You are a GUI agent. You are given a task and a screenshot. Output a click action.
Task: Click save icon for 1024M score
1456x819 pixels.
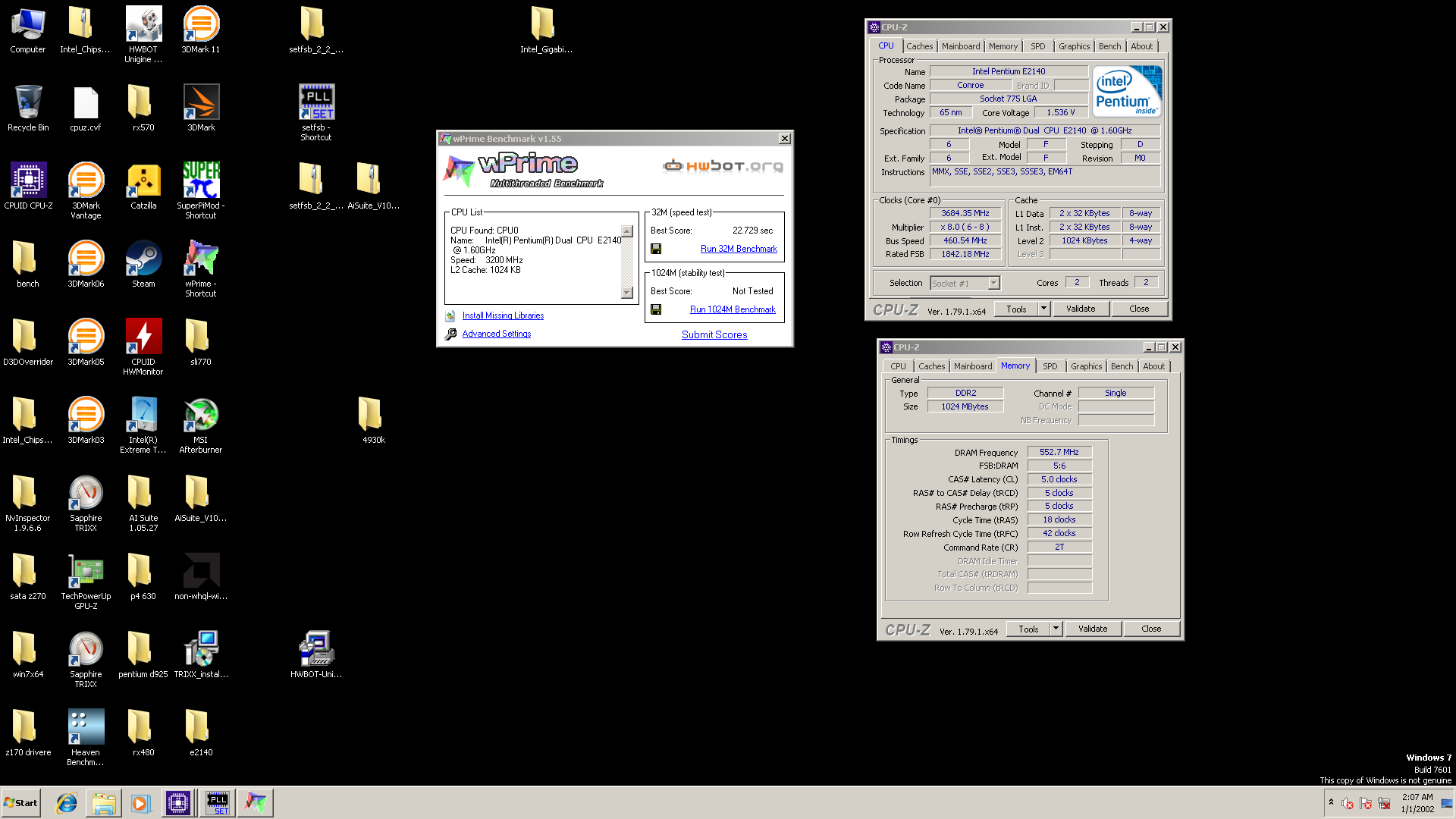(656, 309)
